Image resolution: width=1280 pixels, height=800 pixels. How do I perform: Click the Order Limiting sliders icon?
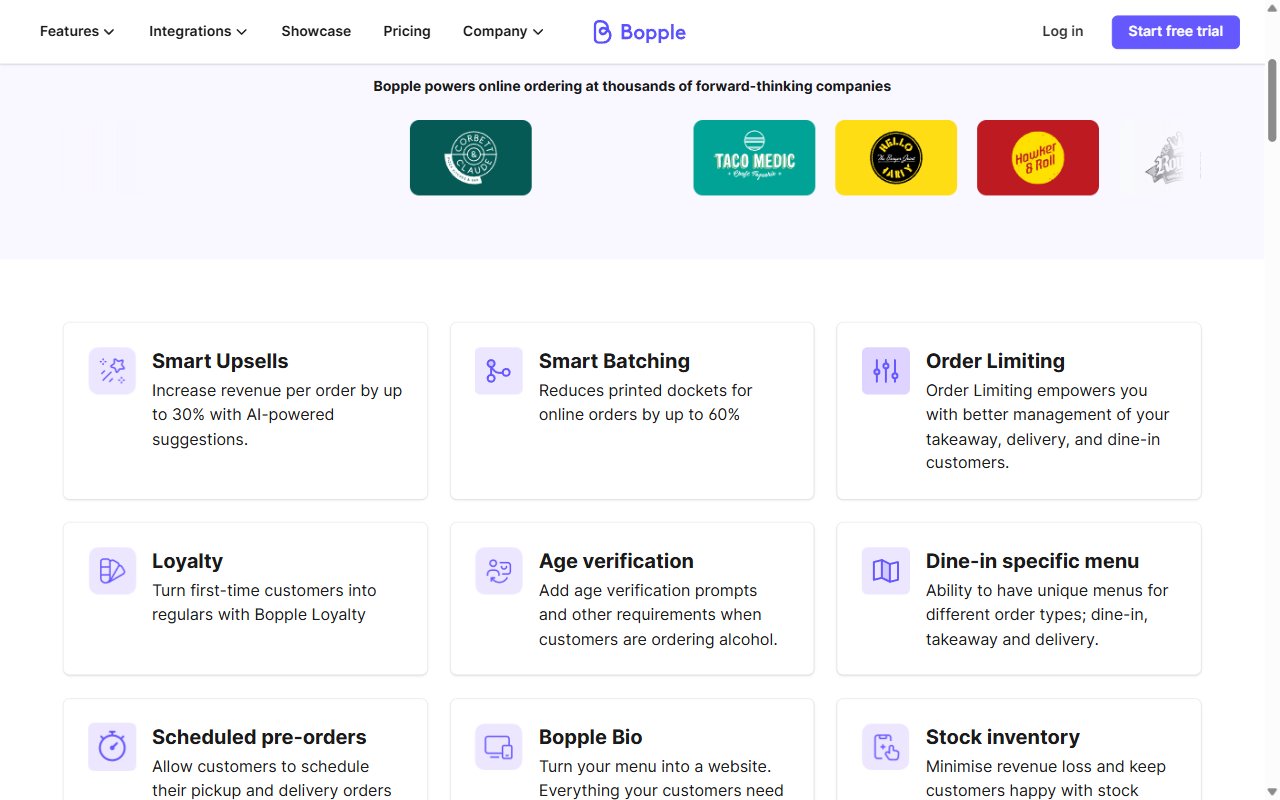pyautogui.click(x=886, y=371)
